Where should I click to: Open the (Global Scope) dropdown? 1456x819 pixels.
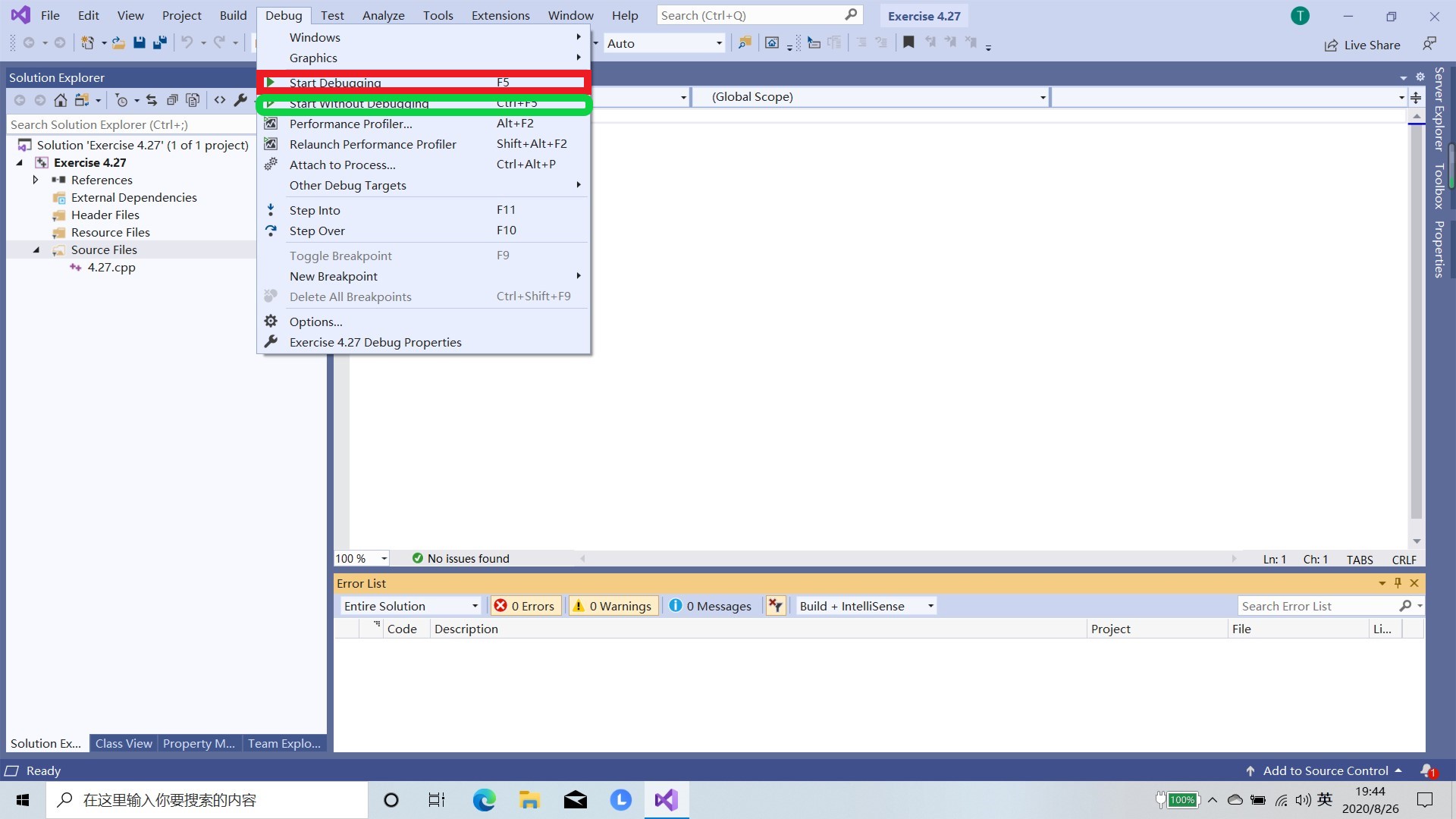point(871,97)
